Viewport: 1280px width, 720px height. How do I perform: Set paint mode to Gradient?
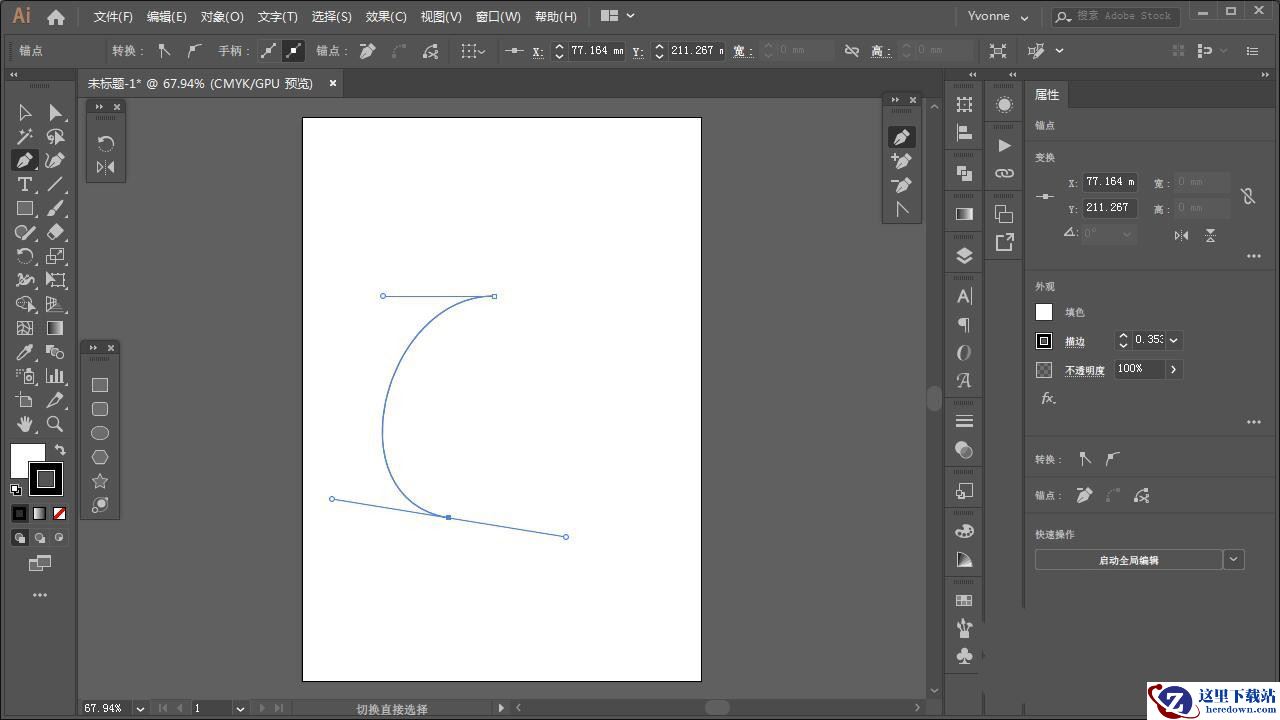39,514
